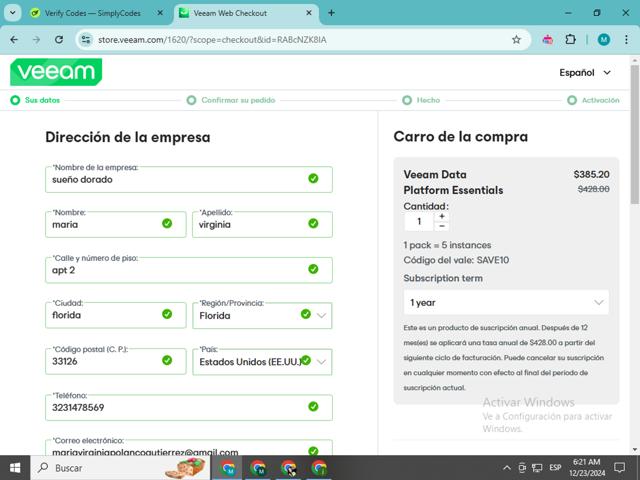This screenshot has height=480, width=640.
Task: Bookmark this page with the star icon
Action: click(x=516, y=40)
